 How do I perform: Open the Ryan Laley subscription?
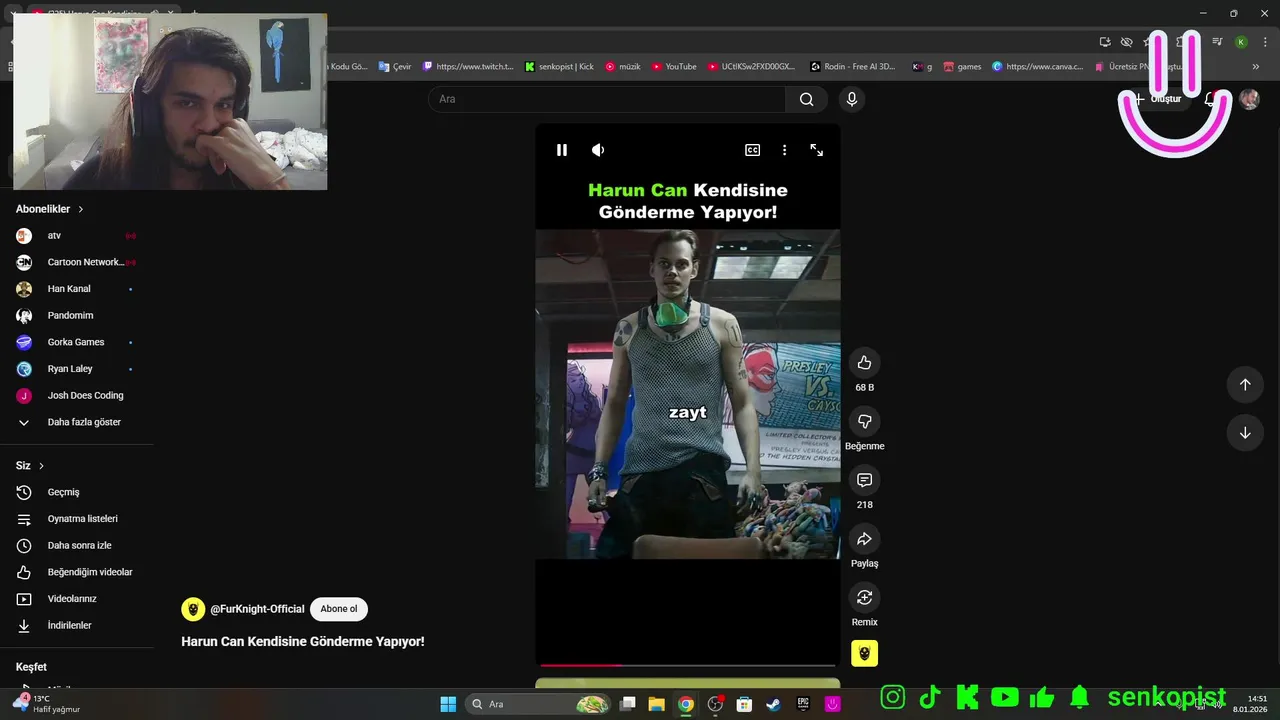tap(77, 369)
